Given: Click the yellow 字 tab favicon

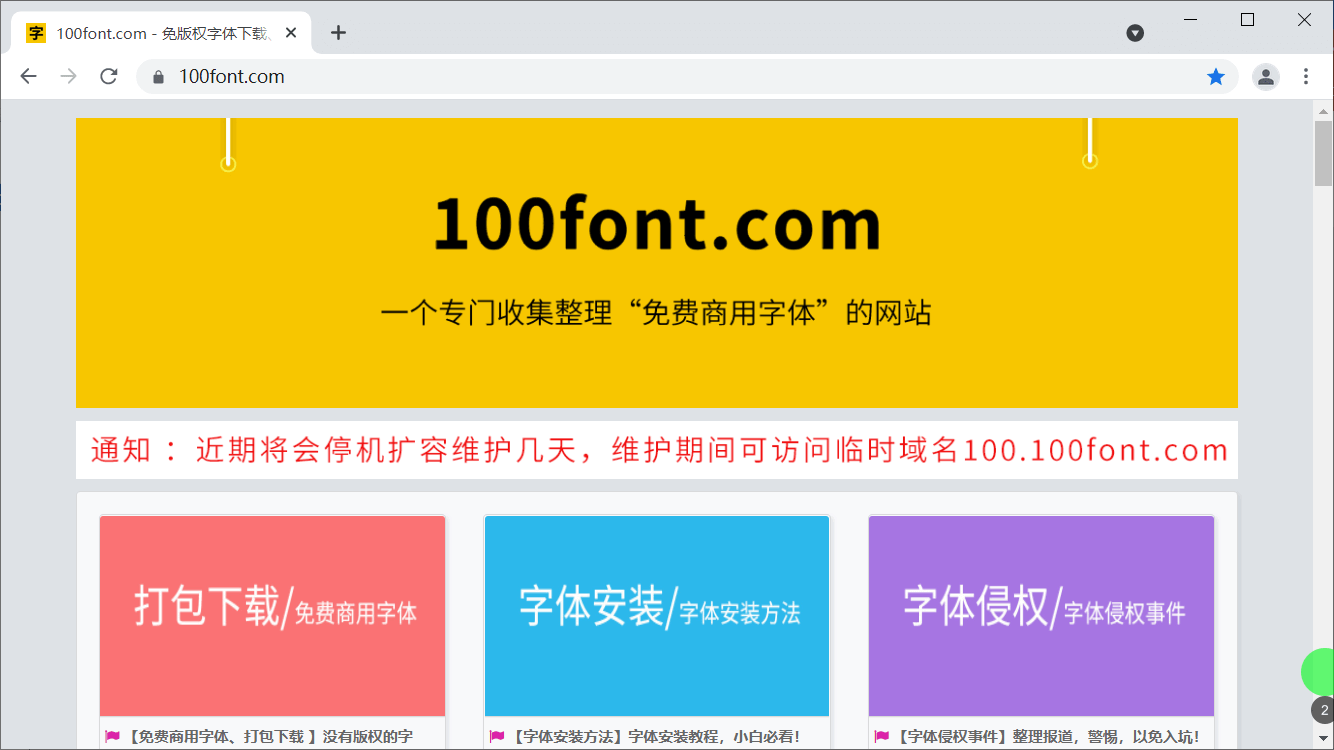Looking at the screenshot, I should tap(36, 33).
